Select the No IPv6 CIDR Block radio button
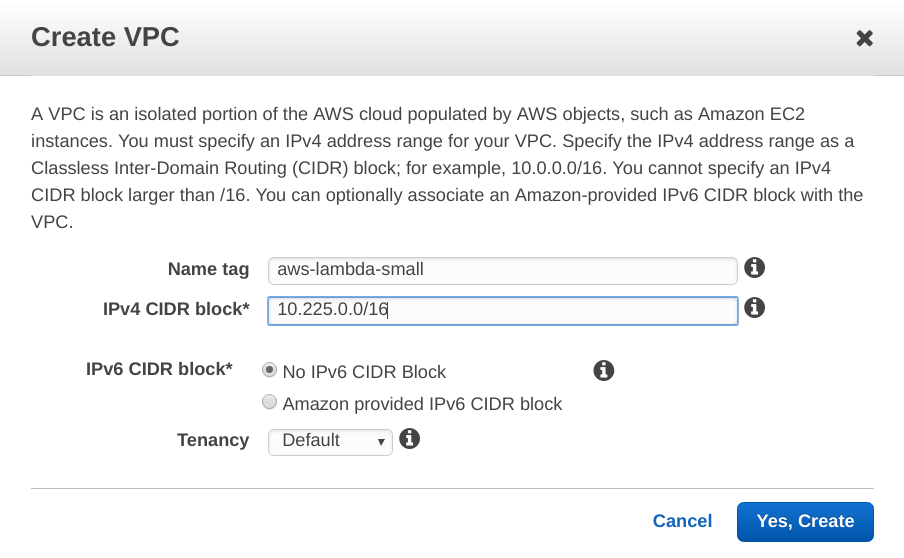Image resolution: width=904 pixels, height=558 pixels. click(x=269, y=370)
